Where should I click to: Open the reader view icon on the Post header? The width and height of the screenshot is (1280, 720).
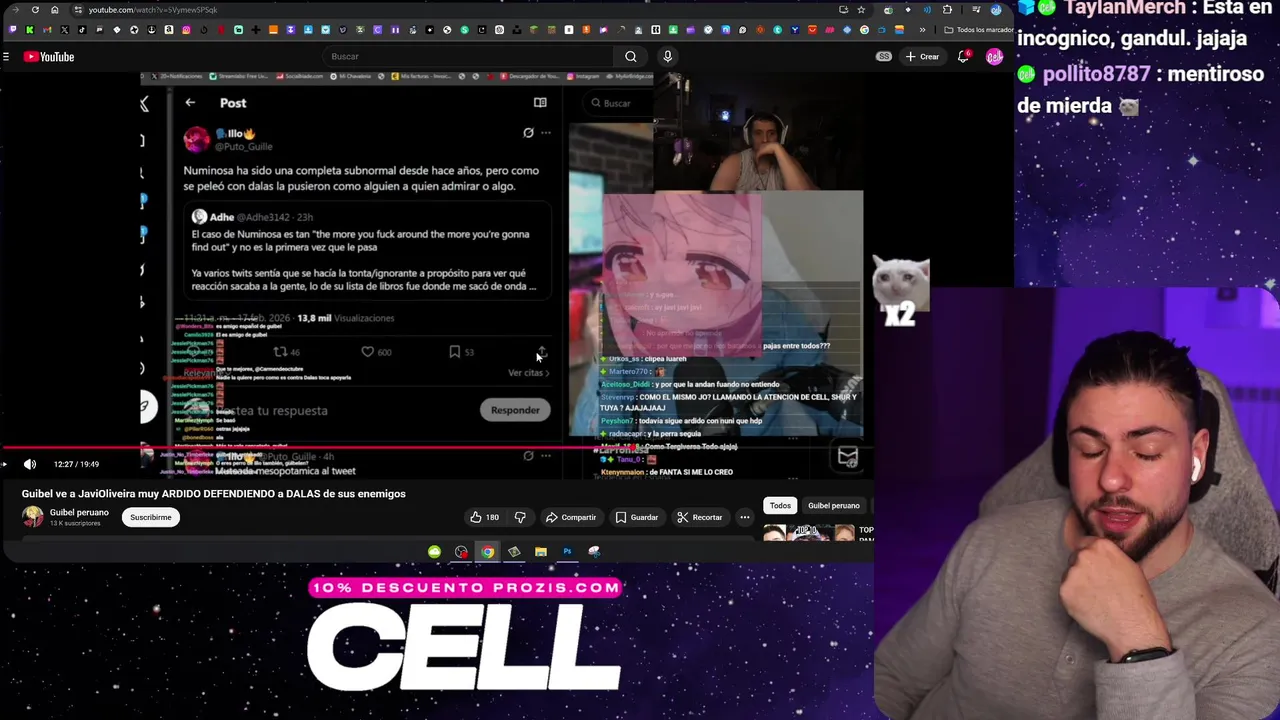click(x=540, y=102)
